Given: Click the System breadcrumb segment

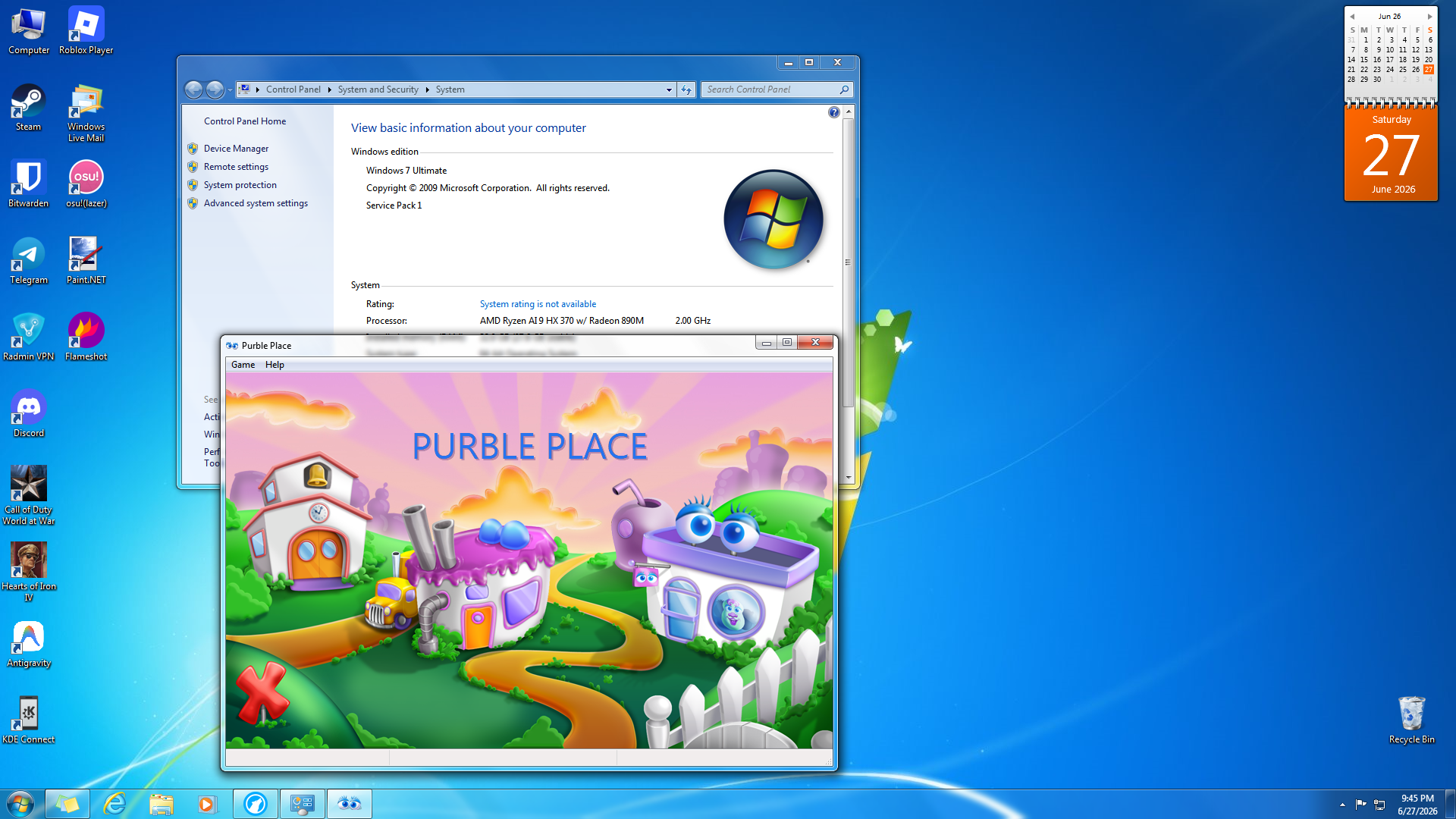Looking at the screenshot, I should pos(450,89).
